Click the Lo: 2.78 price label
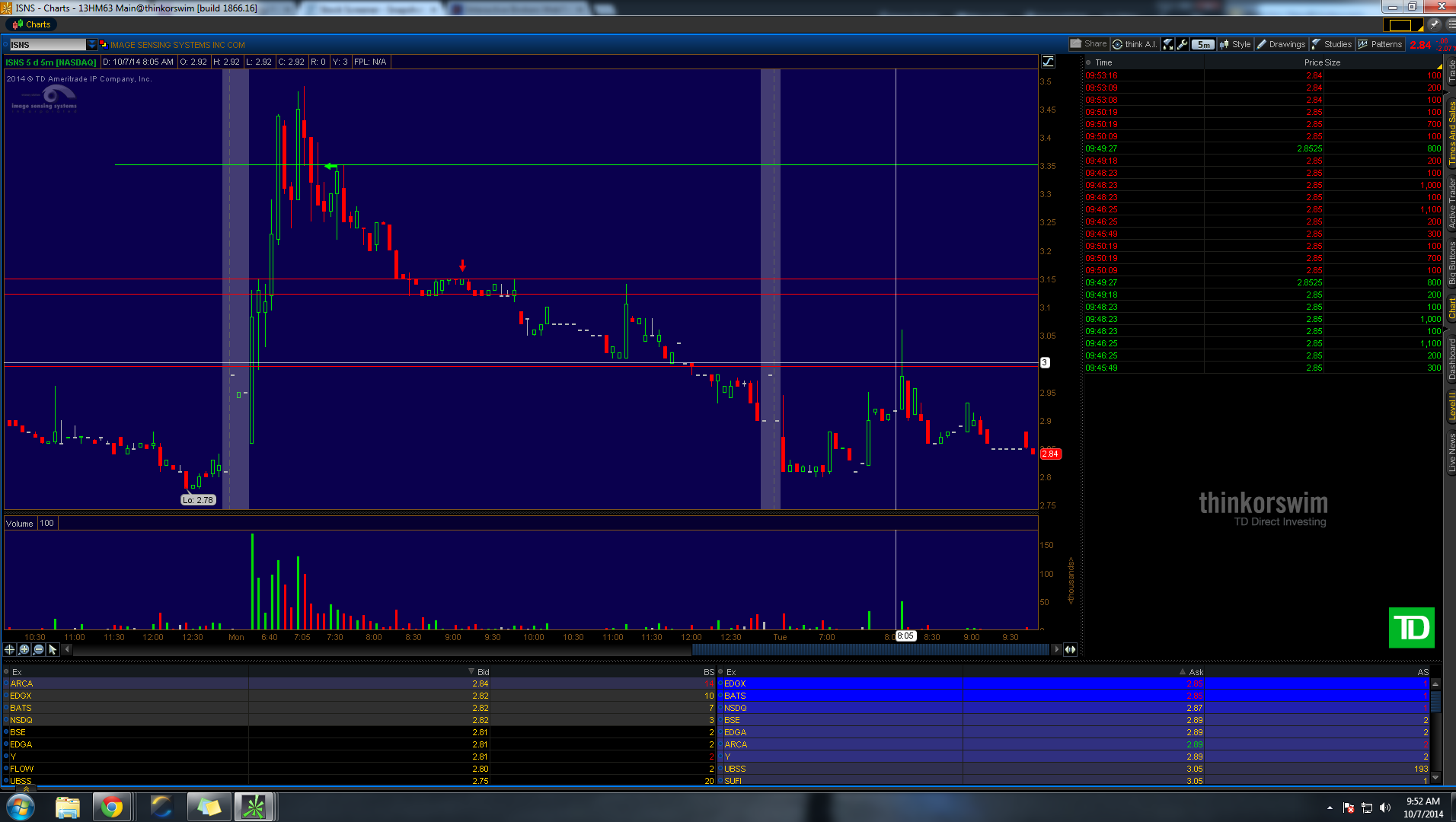This screenshot has height=822, width=1456. (198, 500)
